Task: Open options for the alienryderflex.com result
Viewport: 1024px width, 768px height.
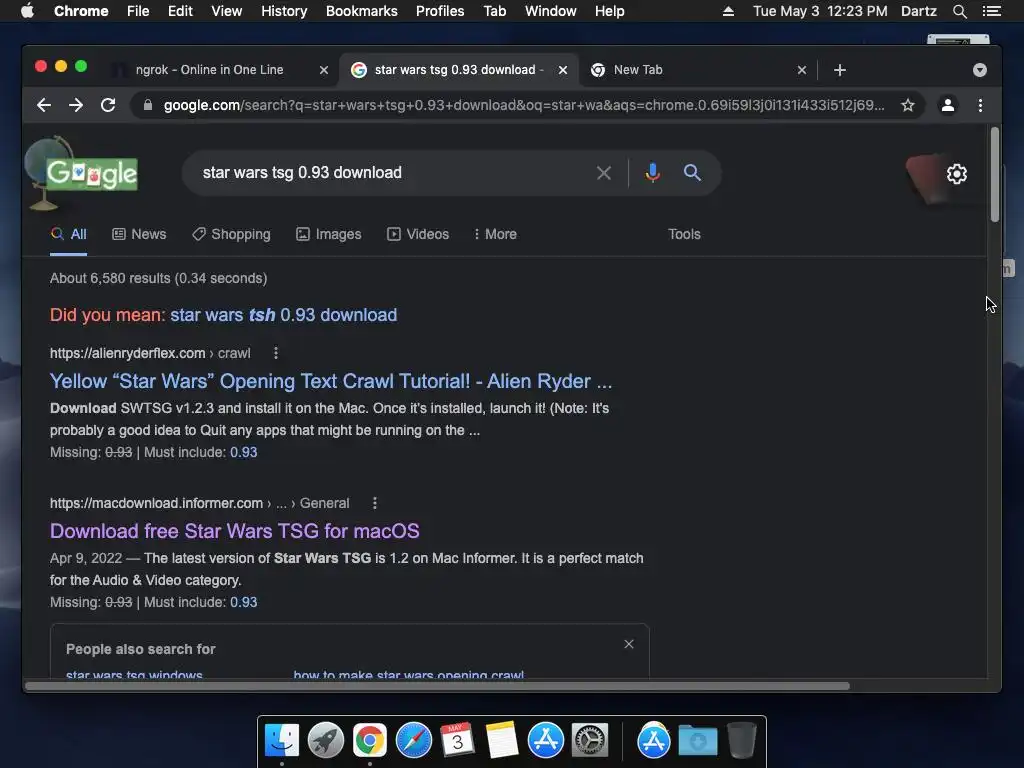Action: point(276,353)
